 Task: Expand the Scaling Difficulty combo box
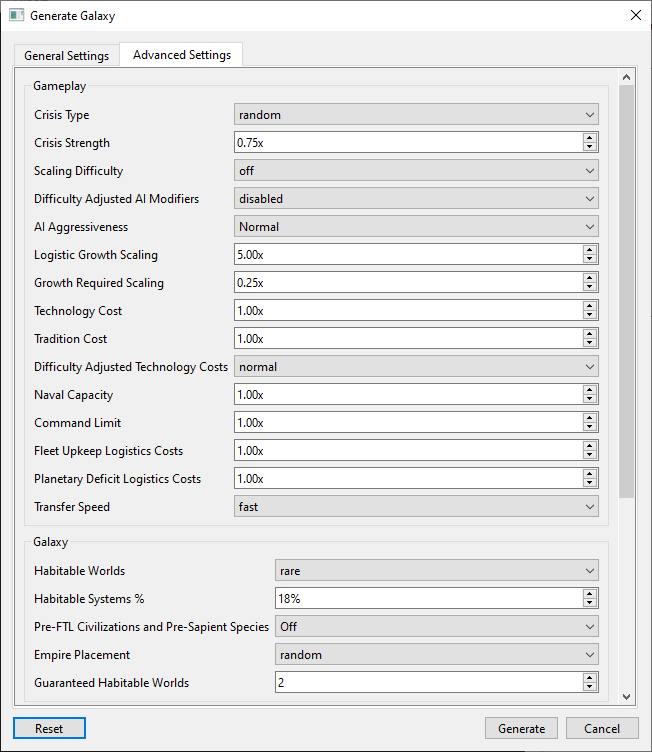click(416, 171)
